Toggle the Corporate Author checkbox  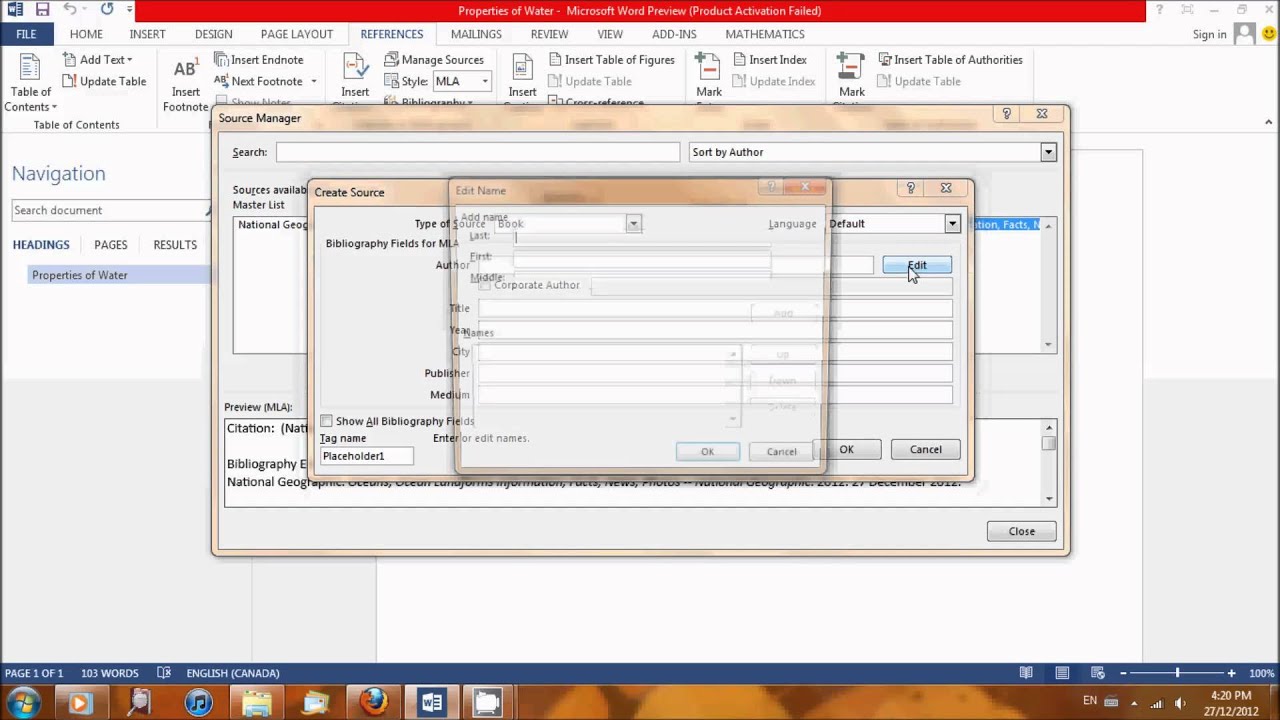click(485, 285)
